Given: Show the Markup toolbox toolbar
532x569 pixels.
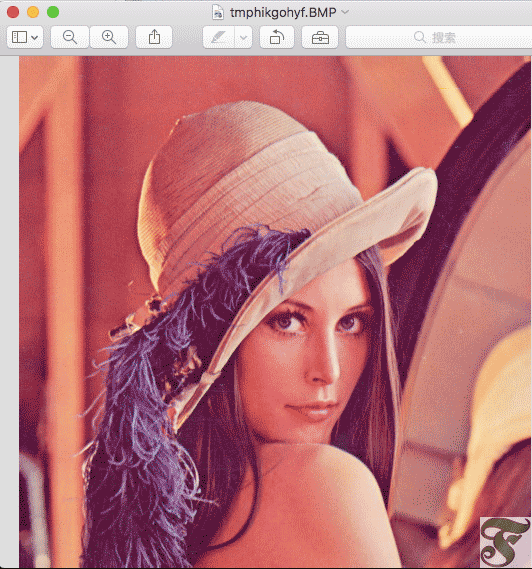Looking at the screenshot, I should tap(320, 37).
